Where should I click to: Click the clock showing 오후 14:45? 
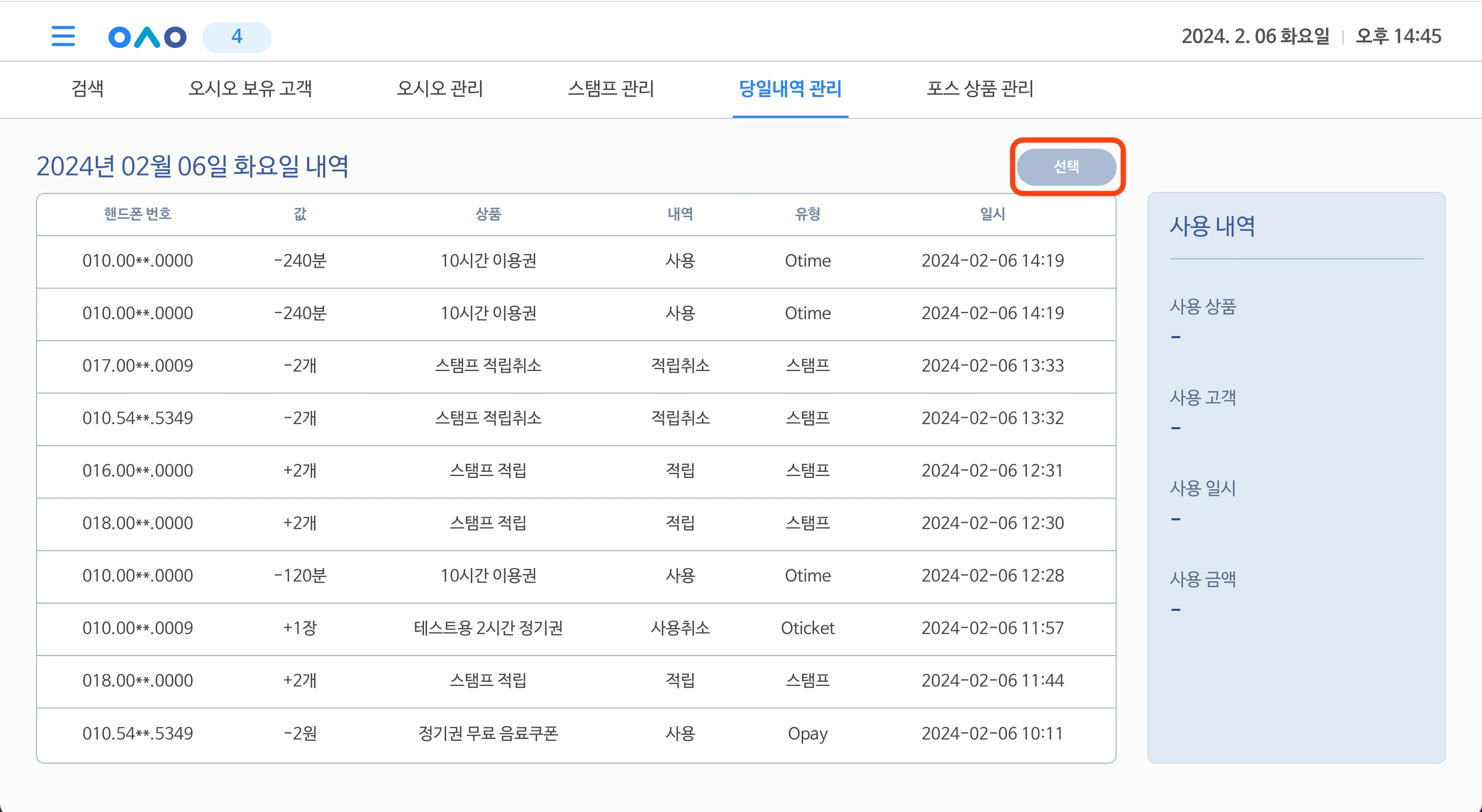click(x=1398, y=37)
